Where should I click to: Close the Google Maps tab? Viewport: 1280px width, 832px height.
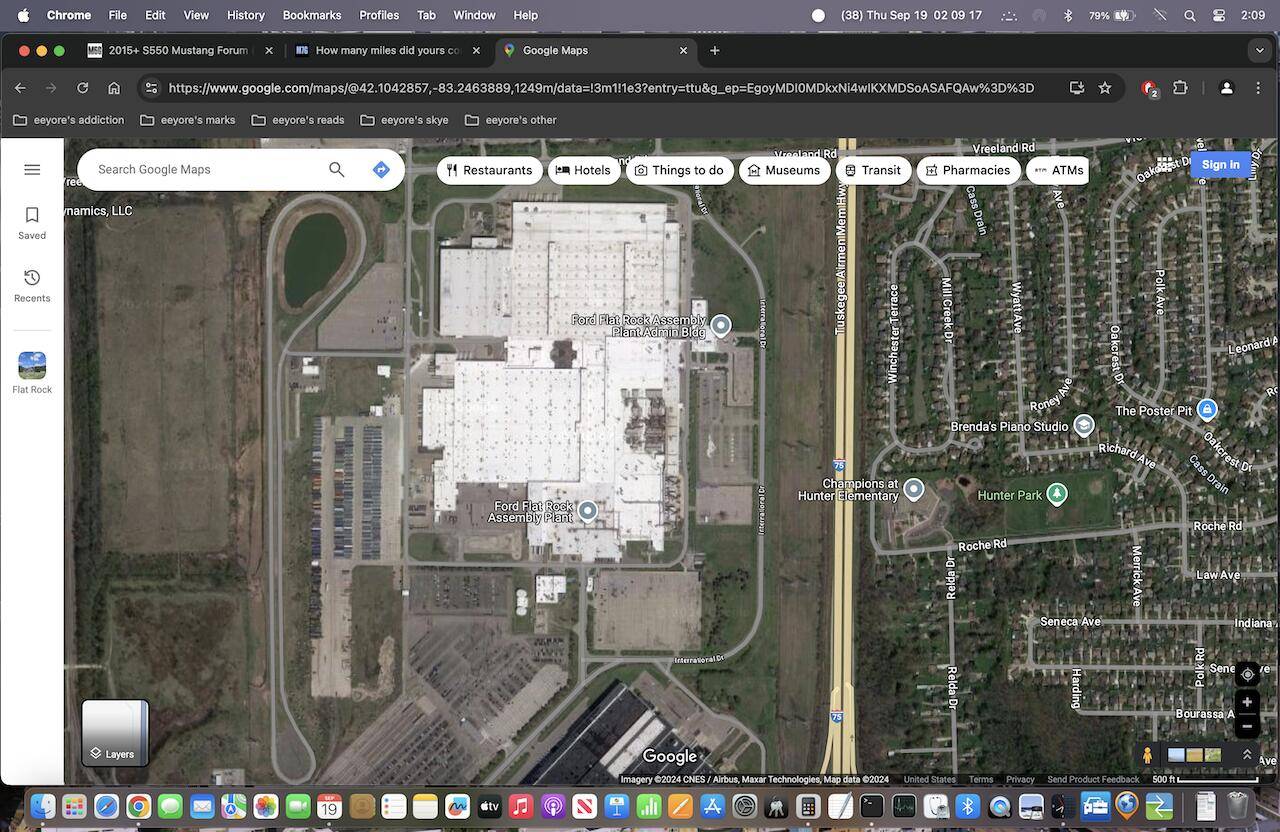point(684,50)
